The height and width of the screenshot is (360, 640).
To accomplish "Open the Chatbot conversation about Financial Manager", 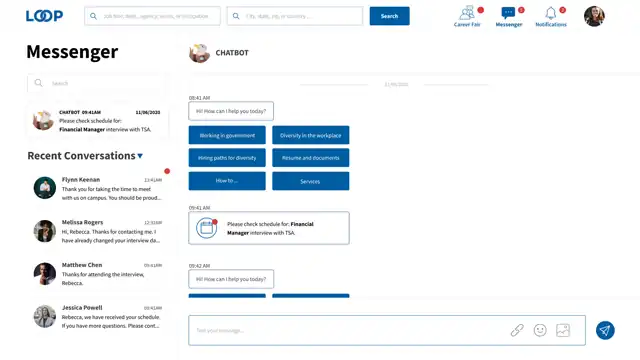I will 98,121.
